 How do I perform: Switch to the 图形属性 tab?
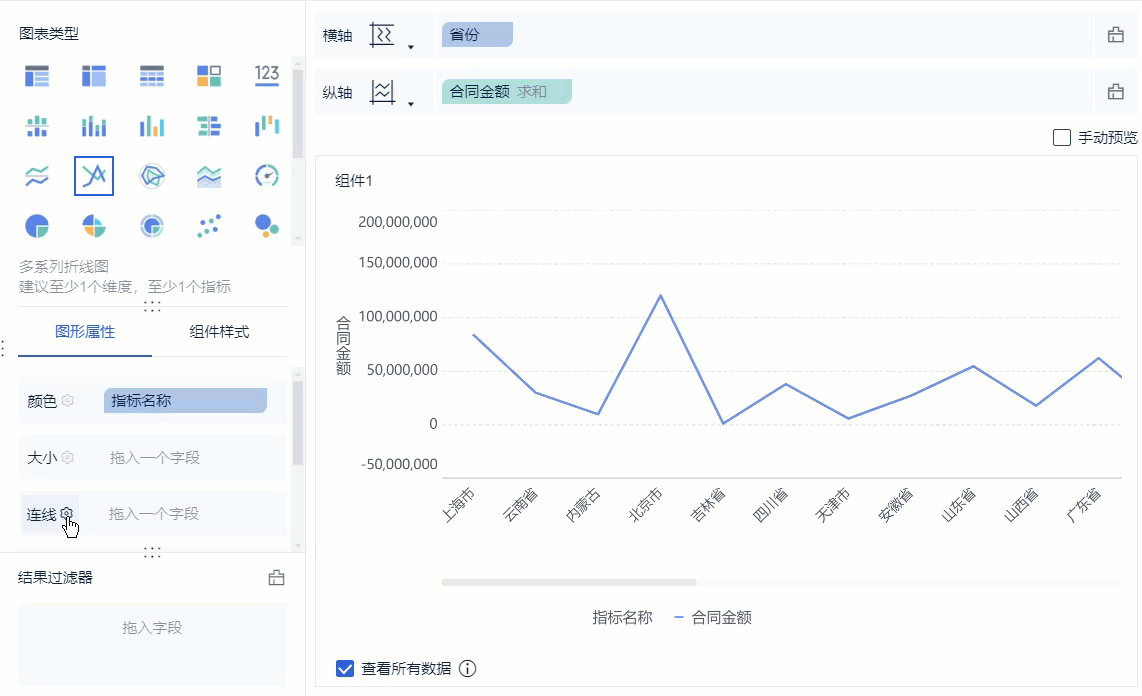tap(85, 332)
